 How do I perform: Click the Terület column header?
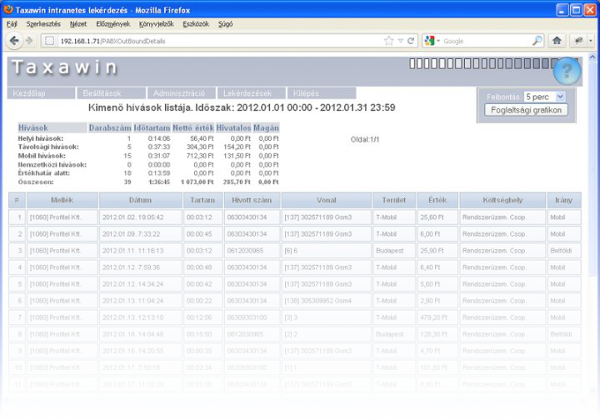pos(394,200)
